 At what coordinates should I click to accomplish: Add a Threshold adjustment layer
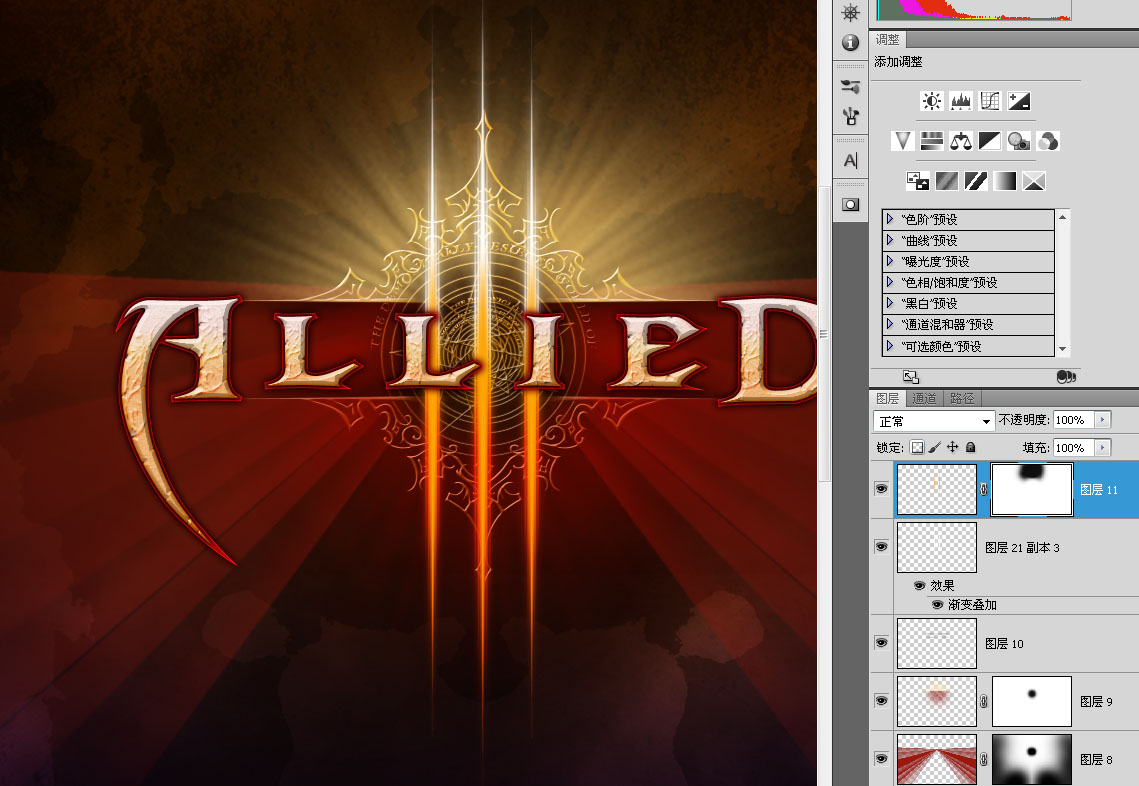coord(976,181)
